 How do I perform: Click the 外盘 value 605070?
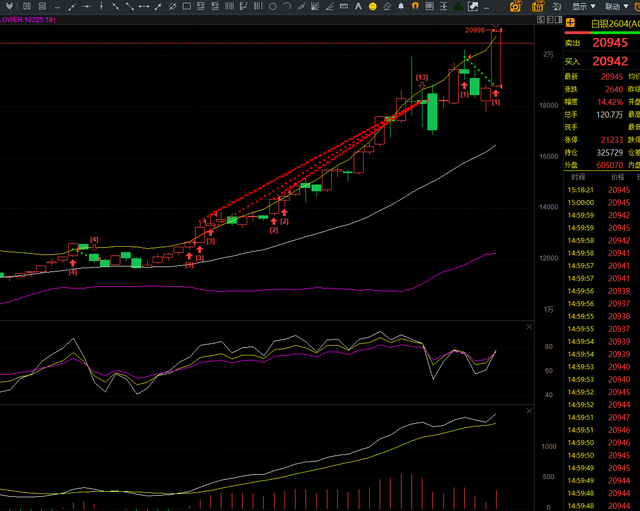click(x=610, y=165)
